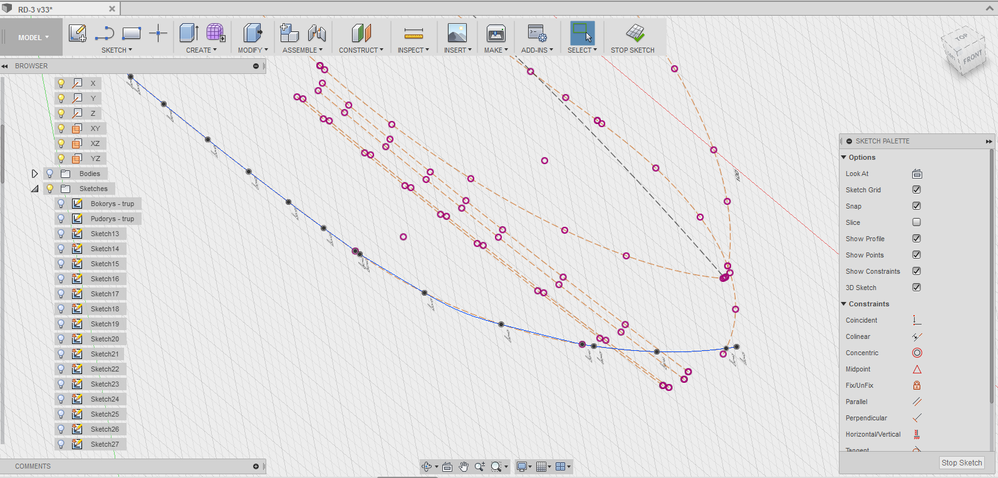Click the Coincident constraint icon
Image resolution: width=998 pixels, height=478 pixels.
pyautogui.click(x=917, y=320)
